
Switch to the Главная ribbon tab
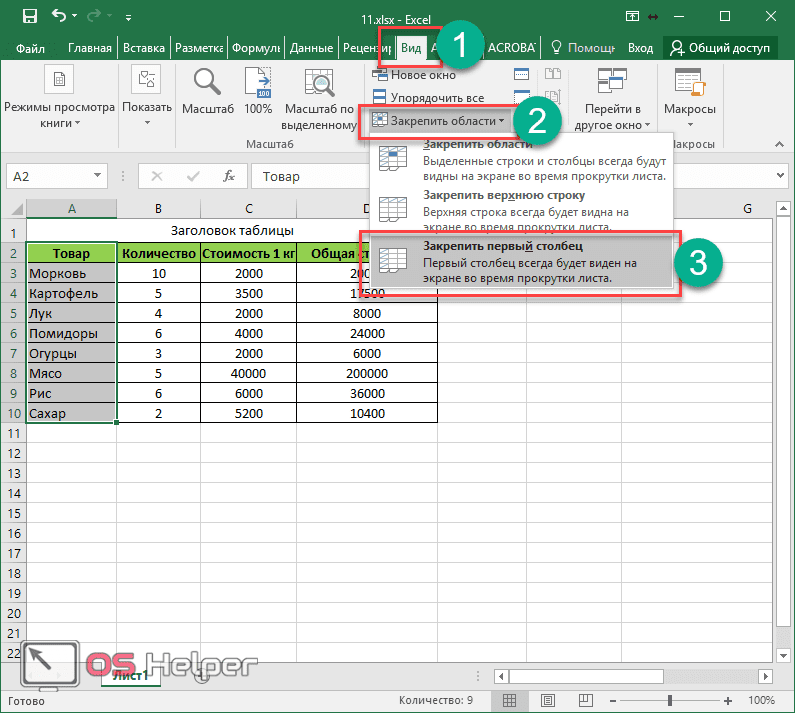coord(90,48)
